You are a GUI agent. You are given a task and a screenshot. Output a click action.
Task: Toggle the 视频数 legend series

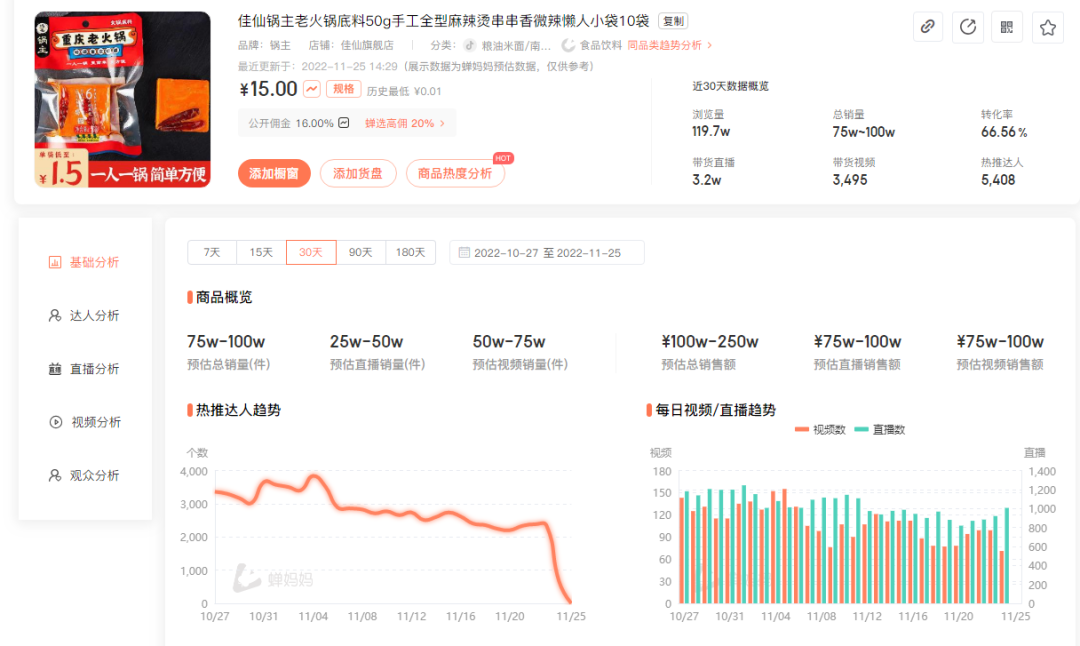pos(820,429)
